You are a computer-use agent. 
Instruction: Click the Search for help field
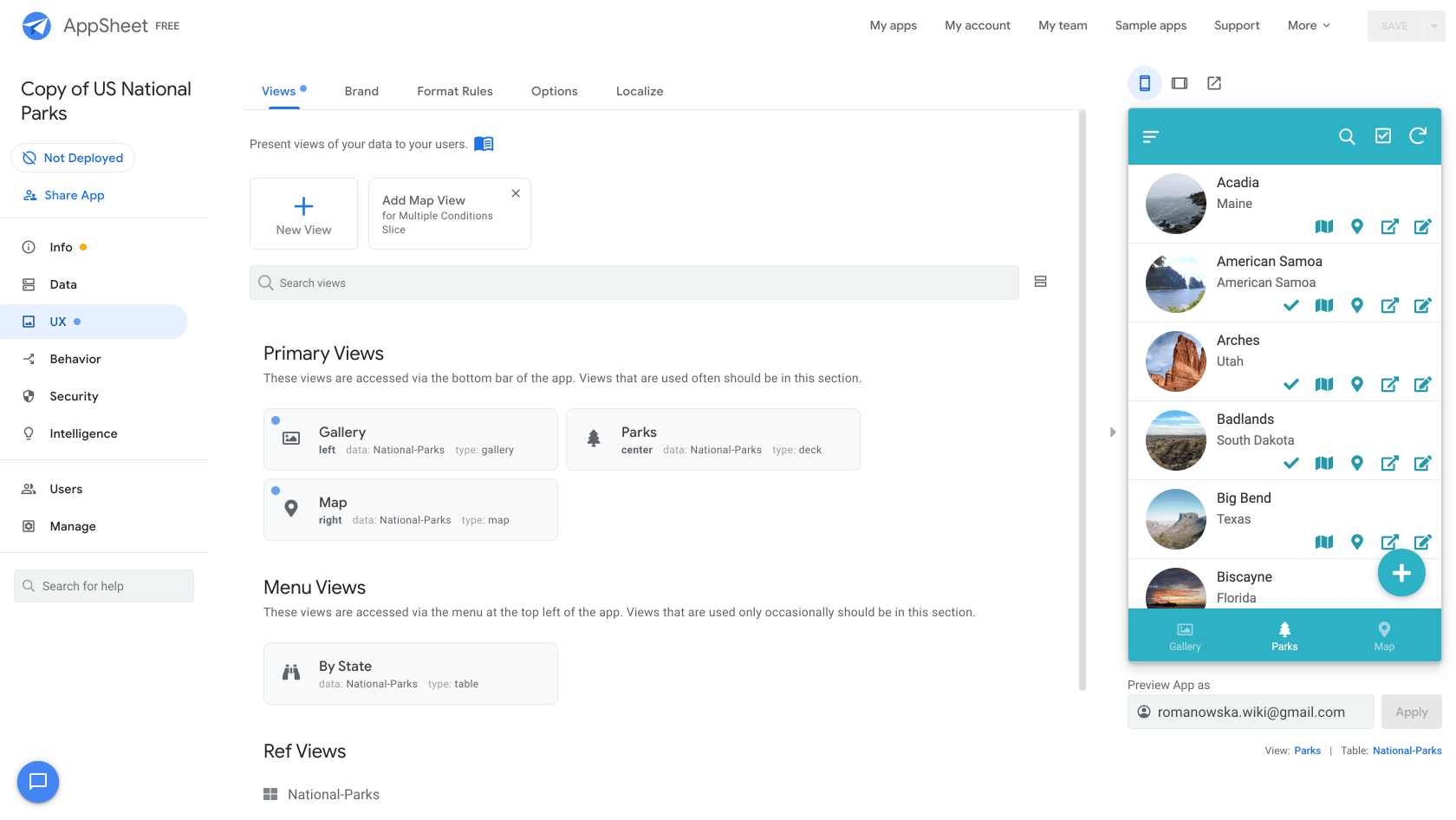coord(104,586)
